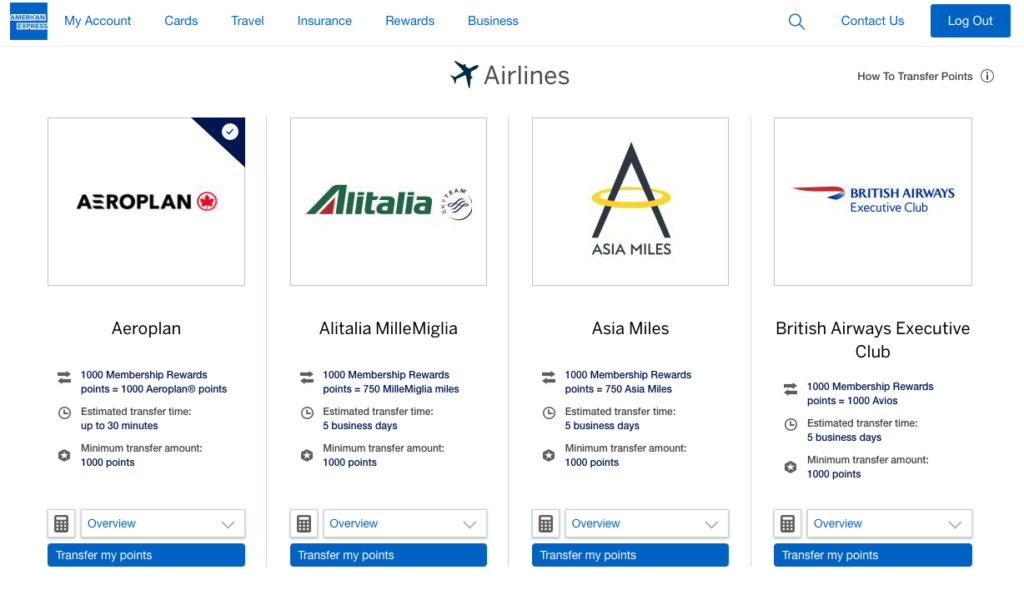Click the Log Out button

point(969,20)
